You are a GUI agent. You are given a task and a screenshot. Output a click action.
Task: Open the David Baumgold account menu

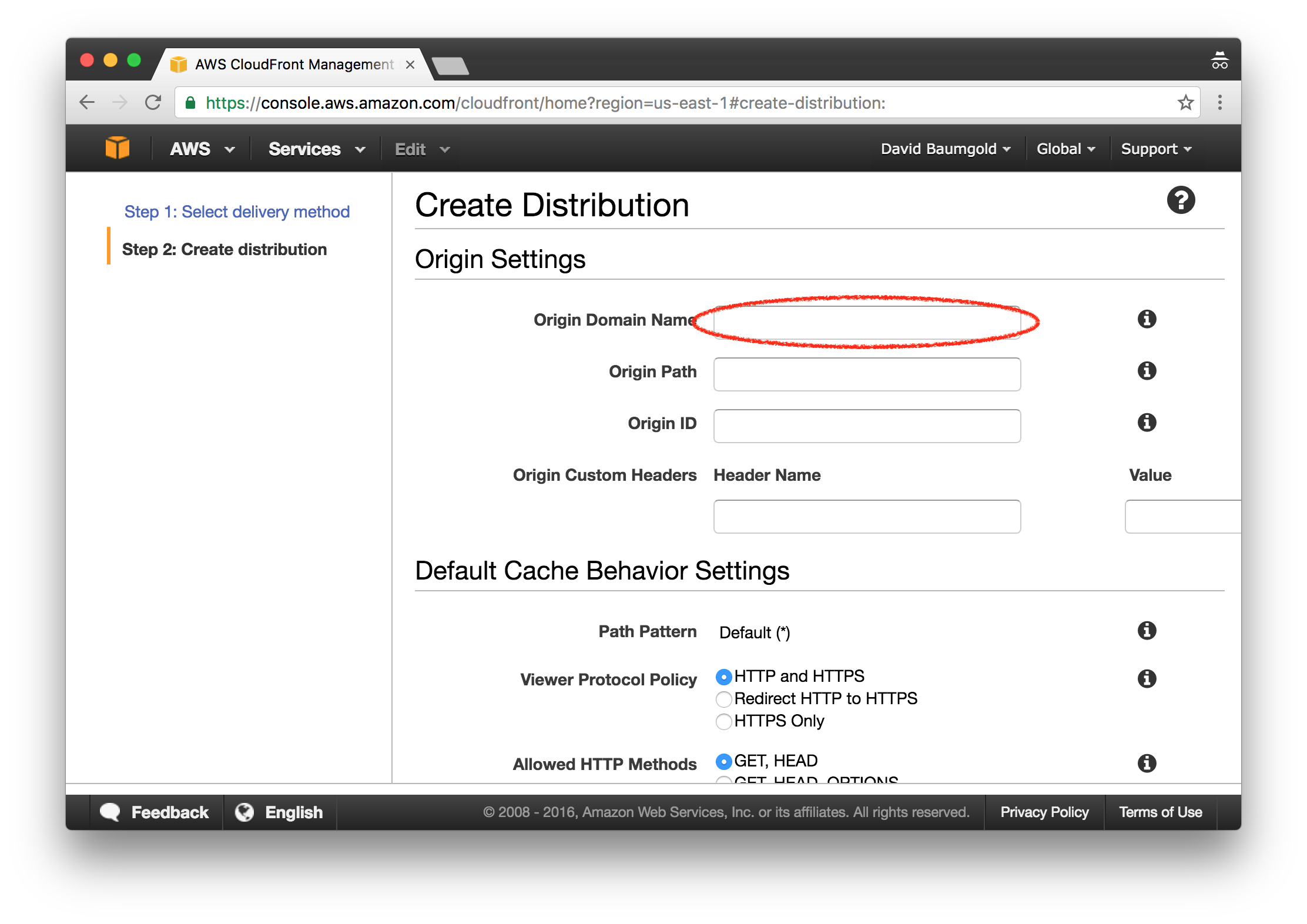pos(946,149)
